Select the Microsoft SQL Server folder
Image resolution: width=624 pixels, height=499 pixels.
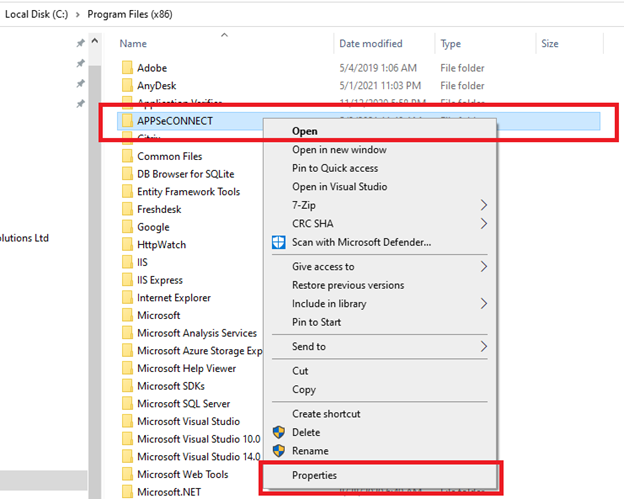[183, 403]
